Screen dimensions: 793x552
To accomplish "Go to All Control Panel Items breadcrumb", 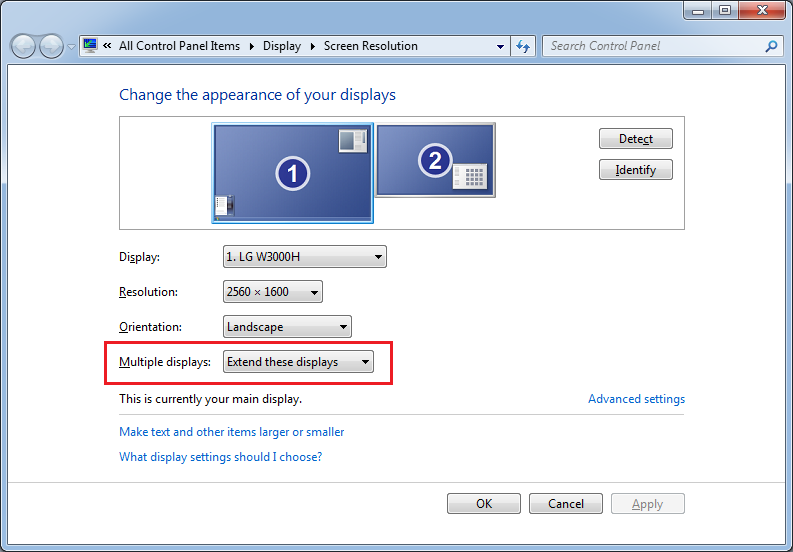I will (x=179, y=46).
